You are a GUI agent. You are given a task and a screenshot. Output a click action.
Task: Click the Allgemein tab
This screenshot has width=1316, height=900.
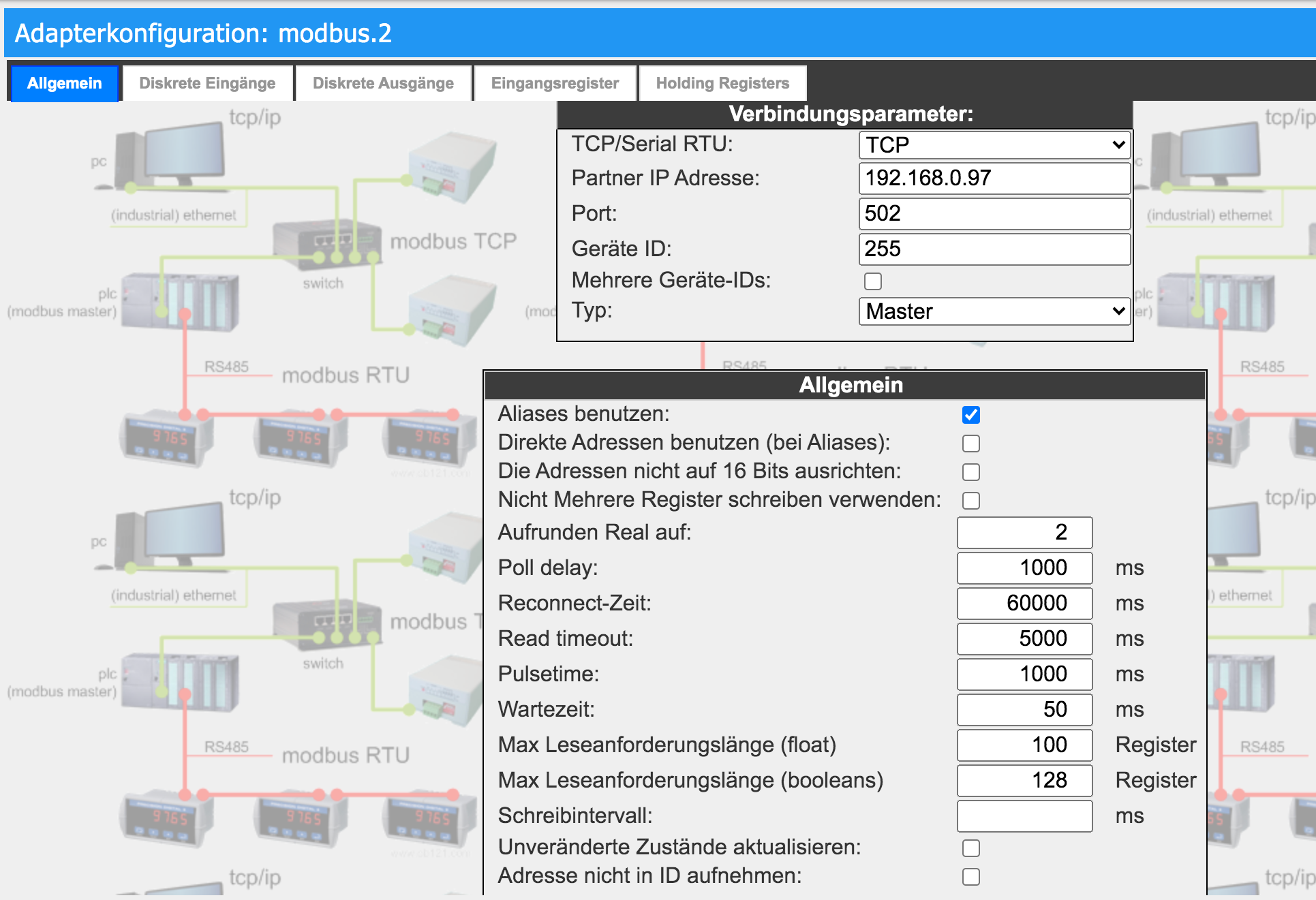coord(64,83)
